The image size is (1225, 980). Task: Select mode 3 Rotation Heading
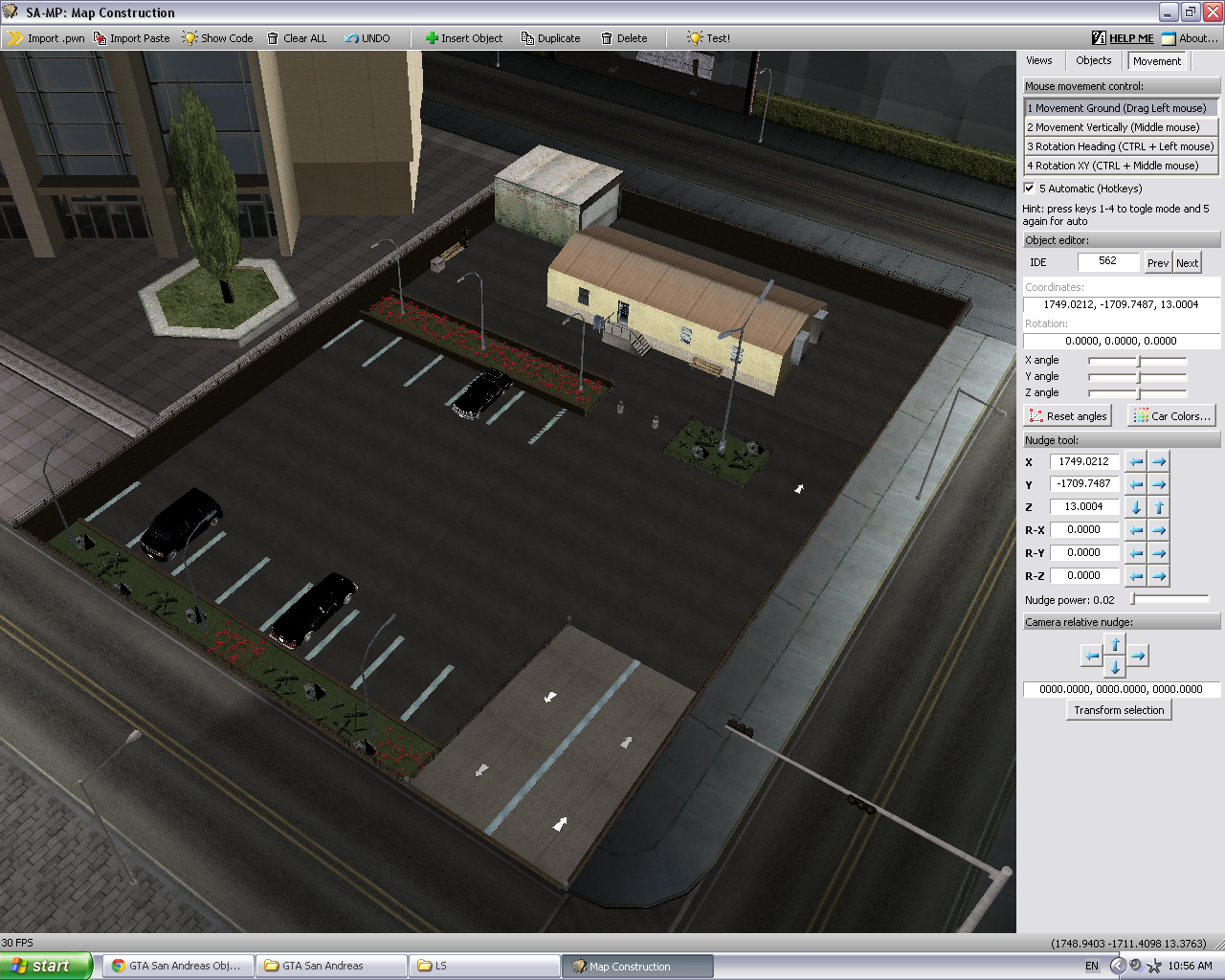(x=1121, y=146)
